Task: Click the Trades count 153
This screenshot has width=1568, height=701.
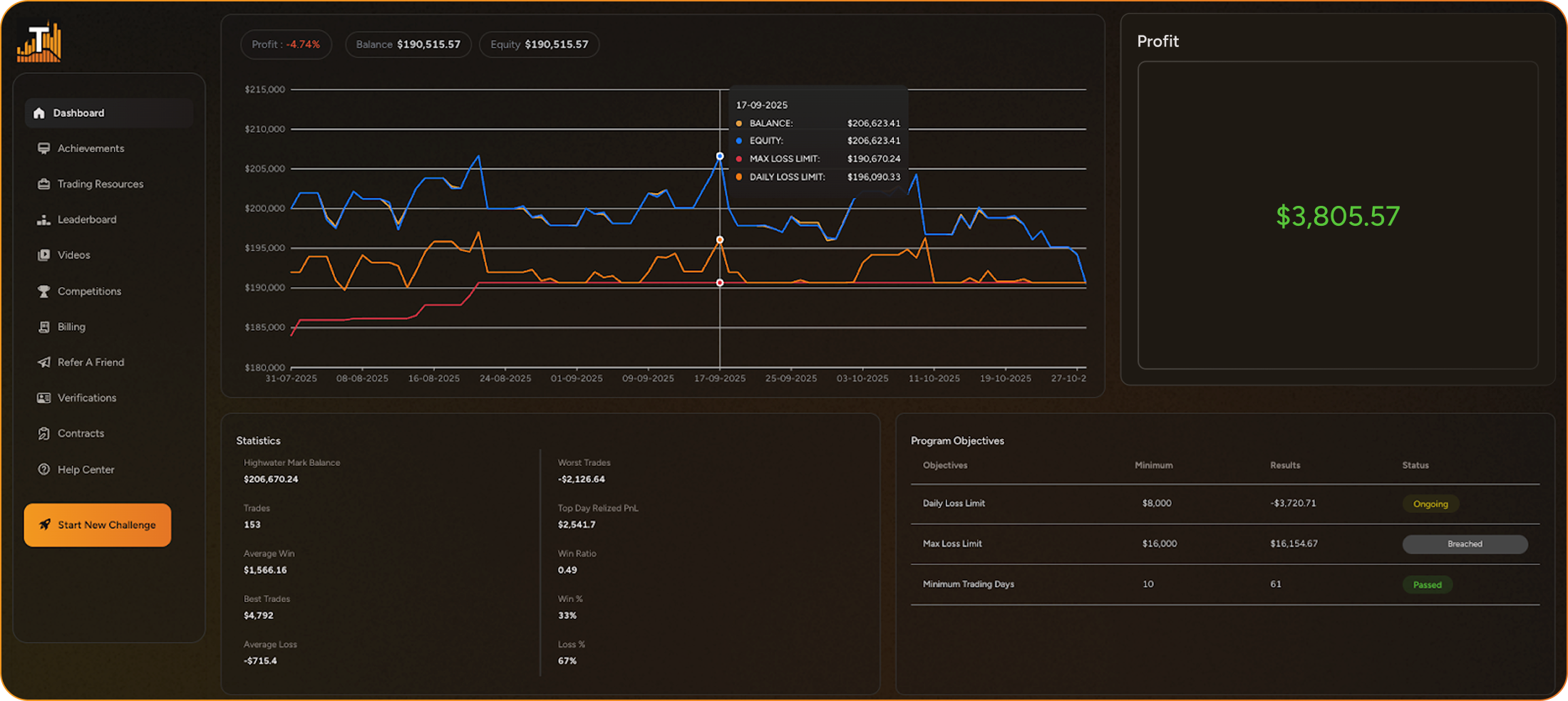Action: click(252, 525)
